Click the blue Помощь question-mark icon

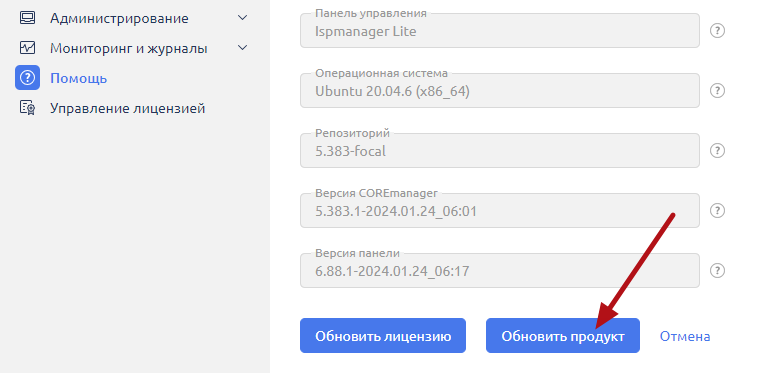(x=27, y=78)
